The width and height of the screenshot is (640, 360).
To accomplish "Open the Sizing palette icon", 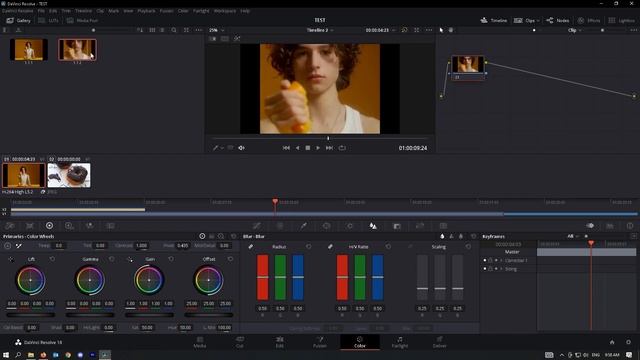I will (420, 226).
